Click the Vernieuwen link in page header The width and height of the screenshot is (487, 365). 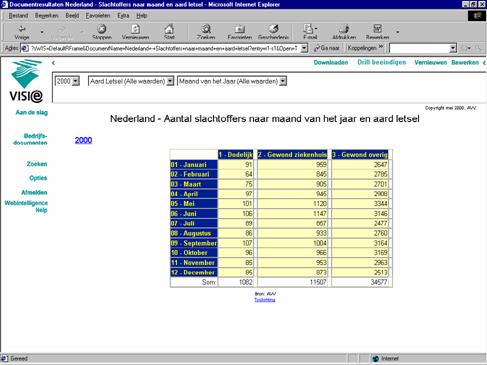coord(430,63)
